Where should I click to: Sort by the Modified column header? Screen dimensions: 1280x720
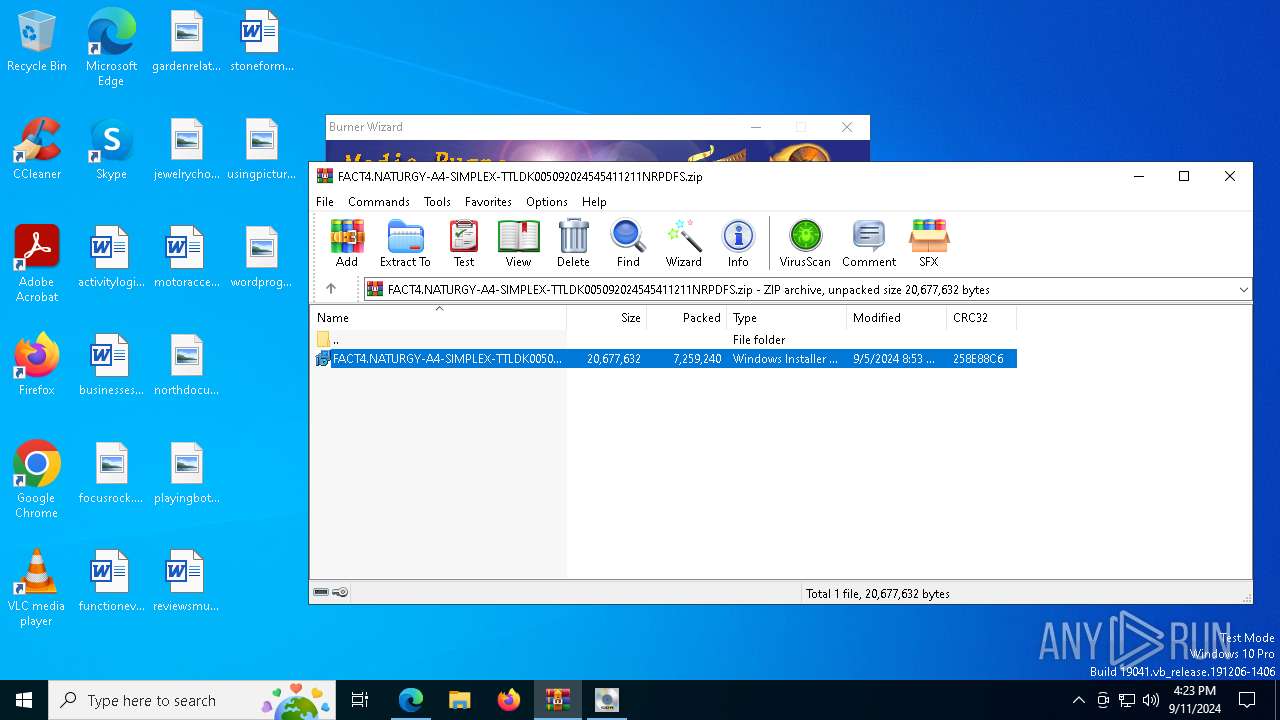point(897,318)
